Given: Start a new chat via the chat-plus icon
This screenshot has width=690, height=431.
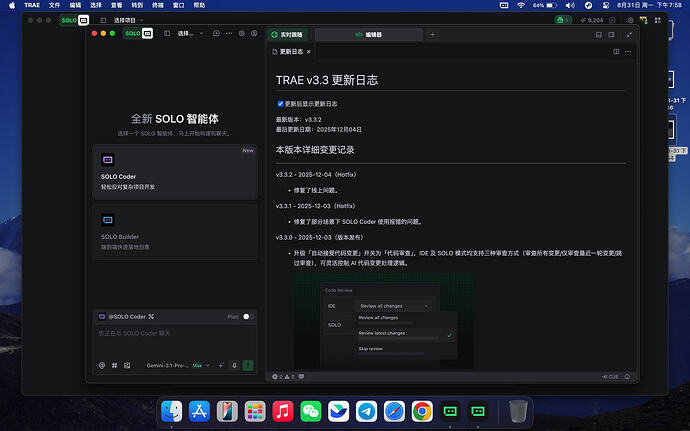Looking at the screenshot, I should pyautogui.click(x=216, y=33).
